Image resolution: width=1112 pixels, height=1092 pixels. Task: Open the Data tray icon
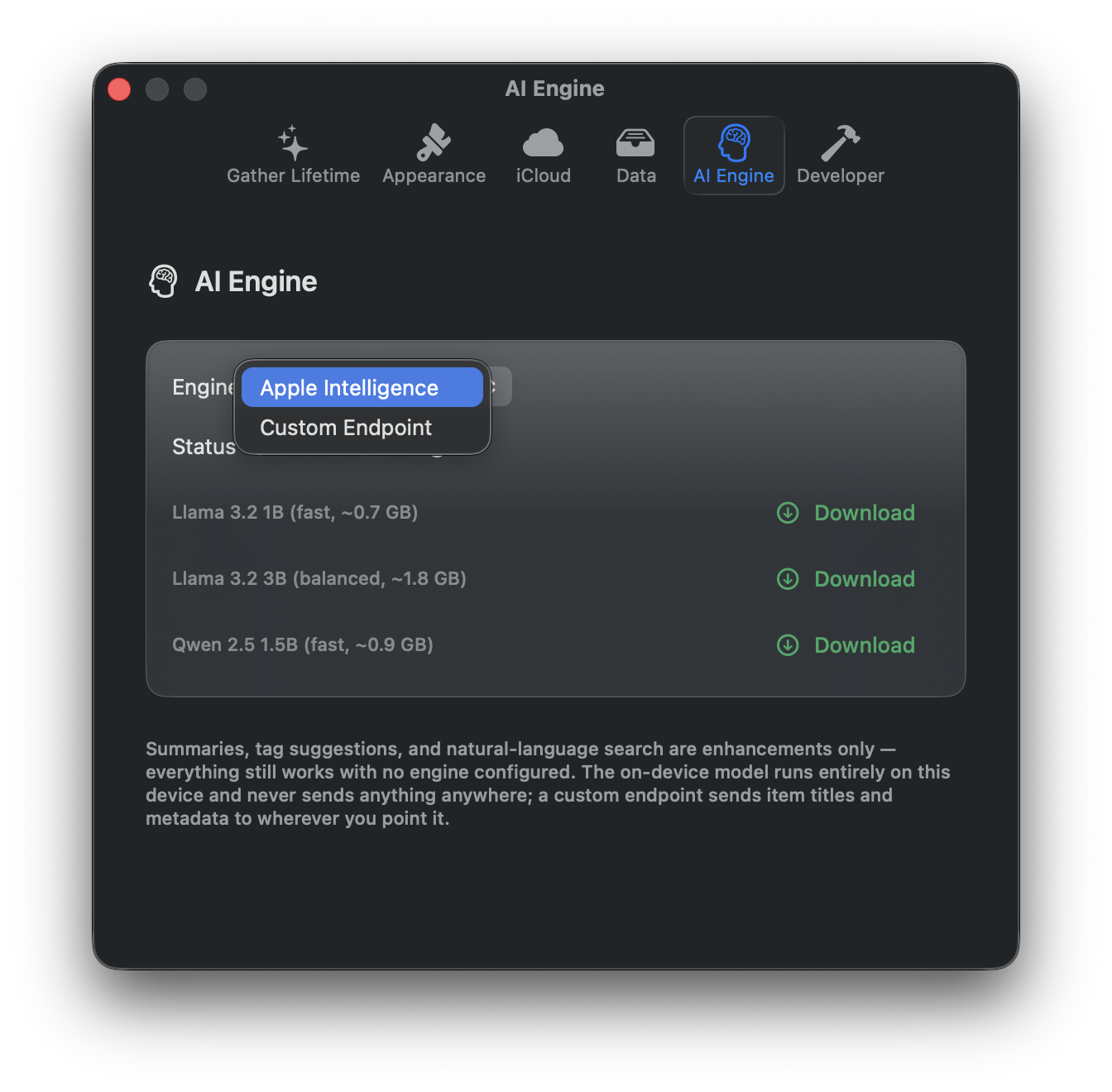(635, 143)
